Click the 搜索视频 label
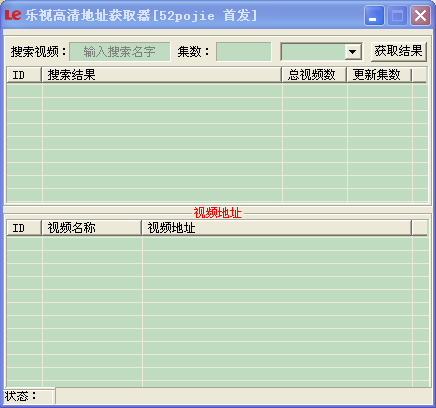Viewport: 436px width, 408px height. (39, 52)
